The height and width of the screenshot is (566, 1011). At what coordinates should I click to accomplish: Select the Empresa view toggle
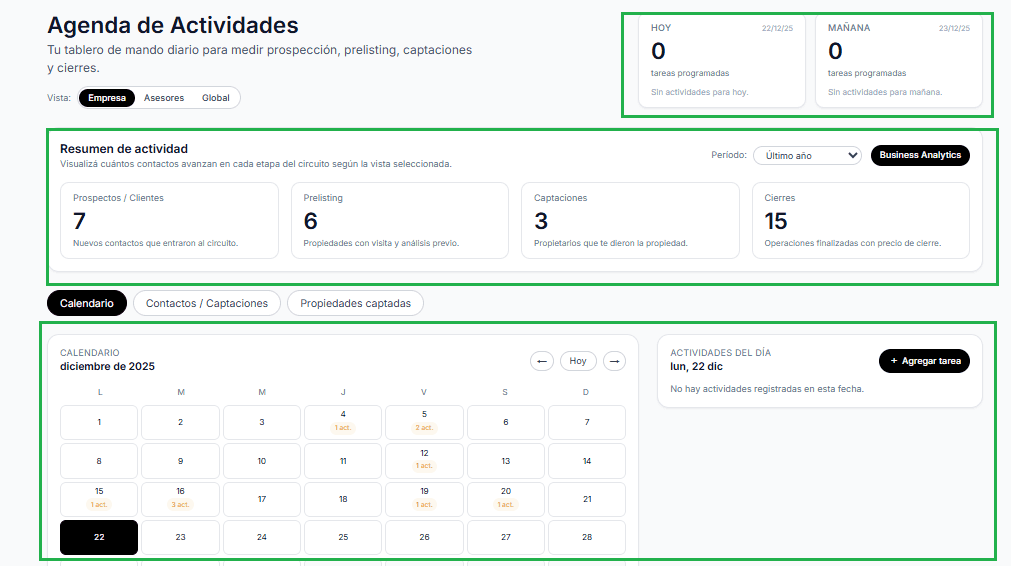click(107, 98)
